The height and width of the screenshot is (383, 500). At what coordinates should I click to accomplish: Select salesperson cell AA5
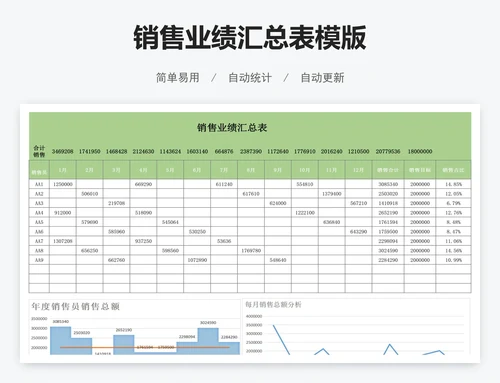(x=39, y=222)
